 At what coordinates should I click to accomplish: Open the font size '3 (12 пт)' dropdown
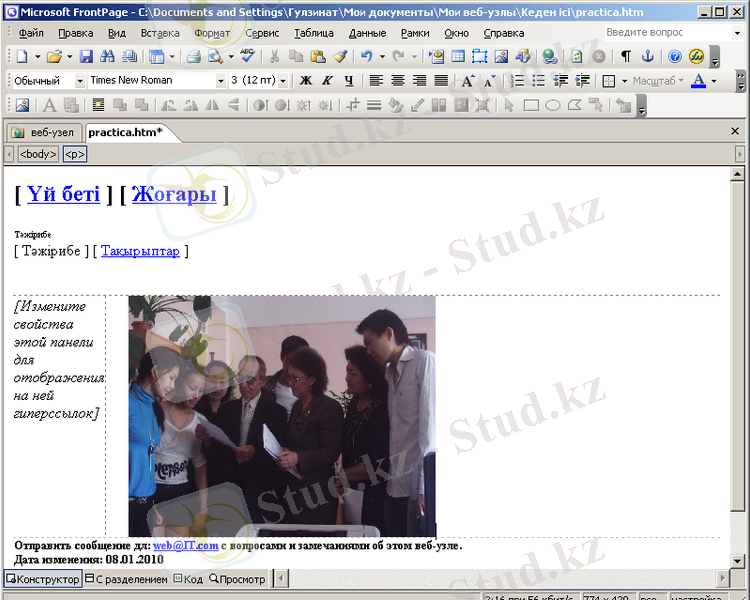(x=283, y=81)
